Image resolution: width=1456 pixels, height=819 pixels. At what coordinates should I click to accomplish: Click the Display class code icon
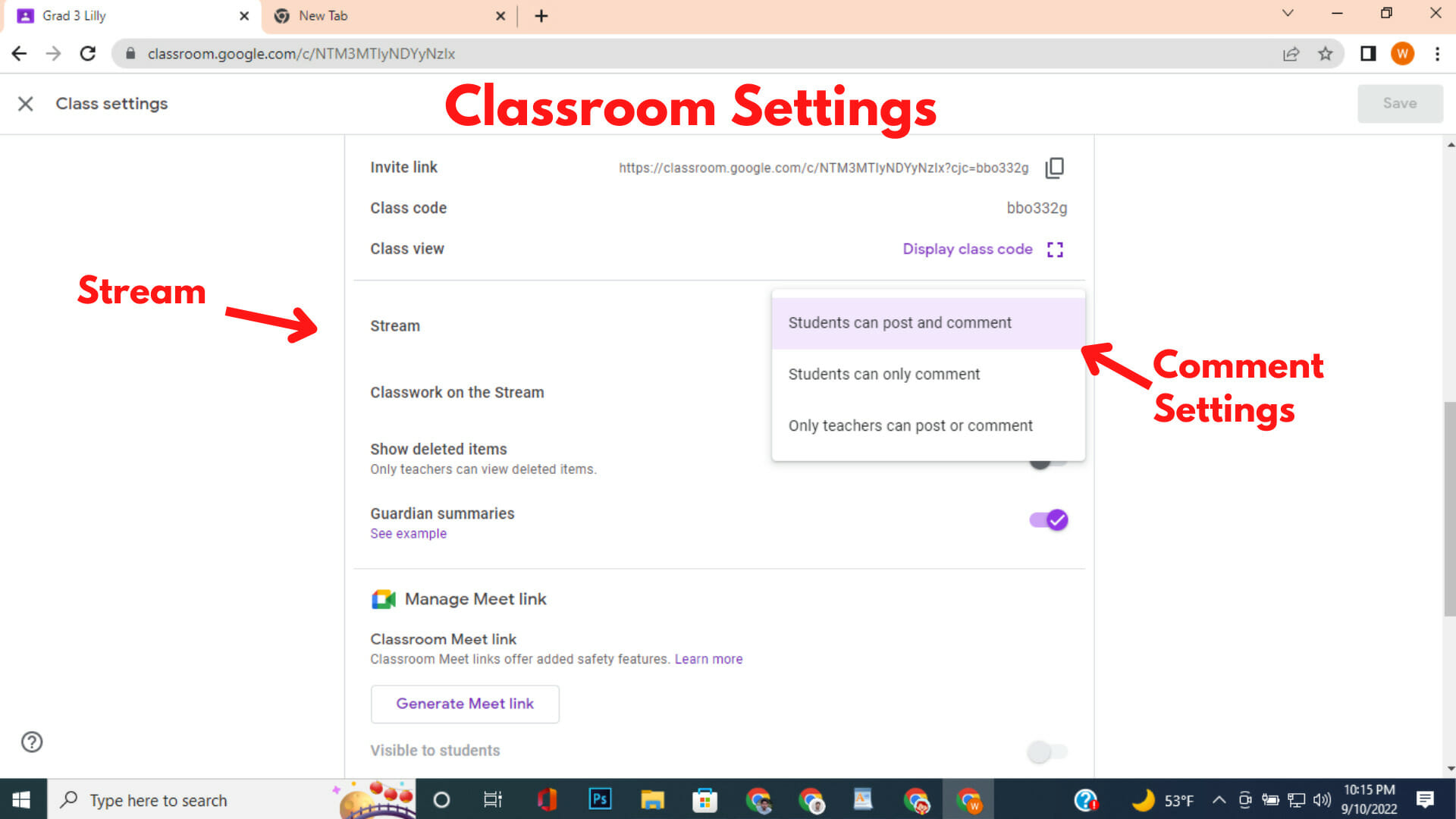click(x=1056, y=249)
